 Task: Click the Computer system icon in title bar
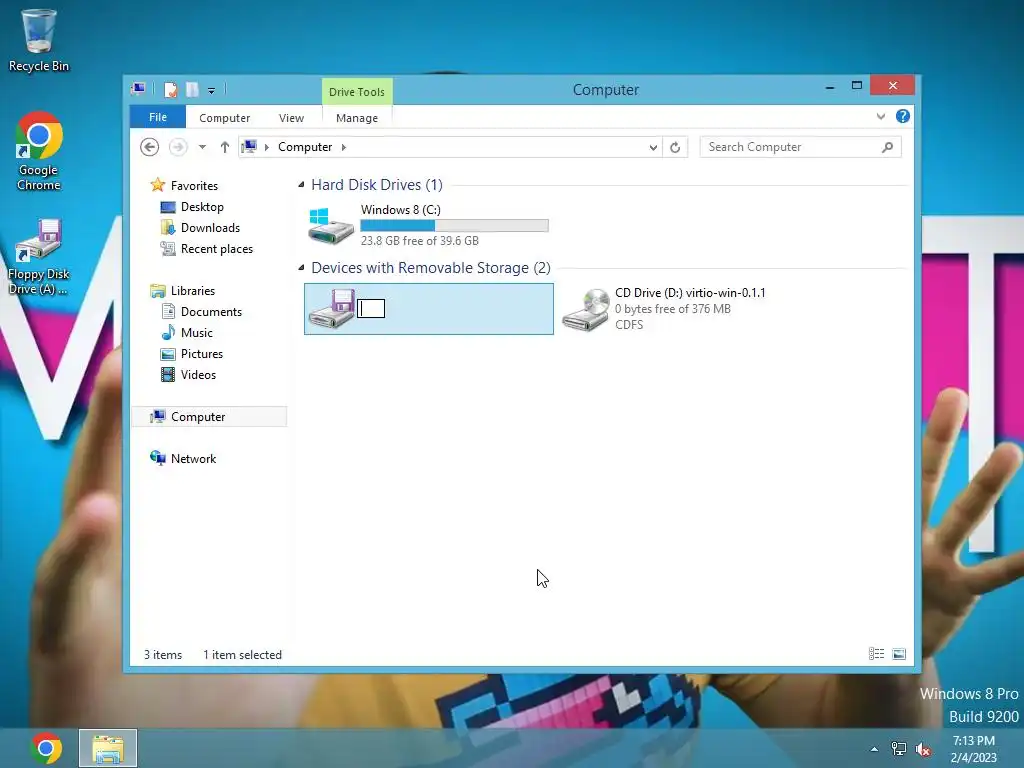click(x=138, y=89)
